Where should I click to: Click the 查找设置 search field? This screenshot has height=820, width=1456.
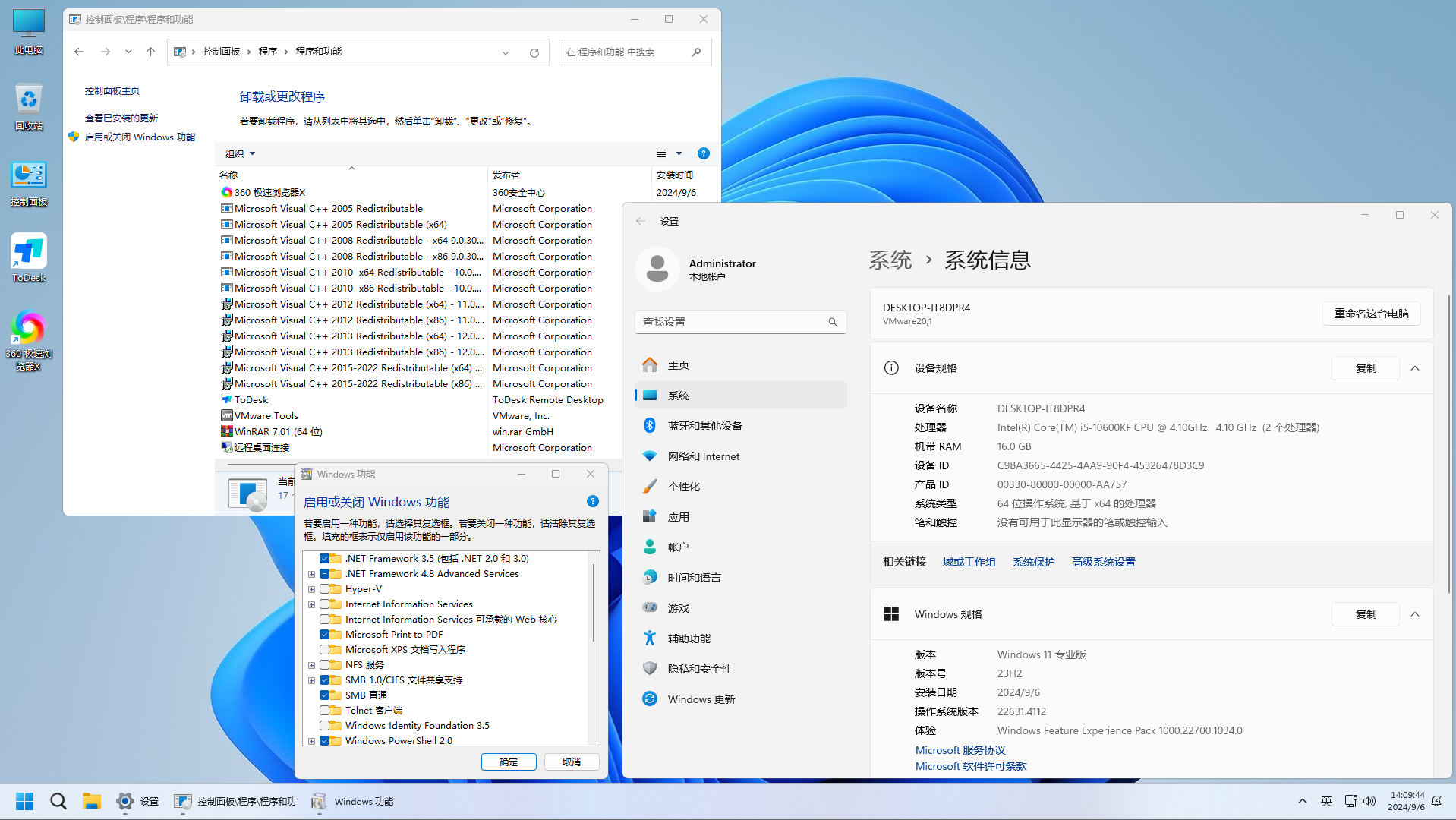(x=741, y=322)
